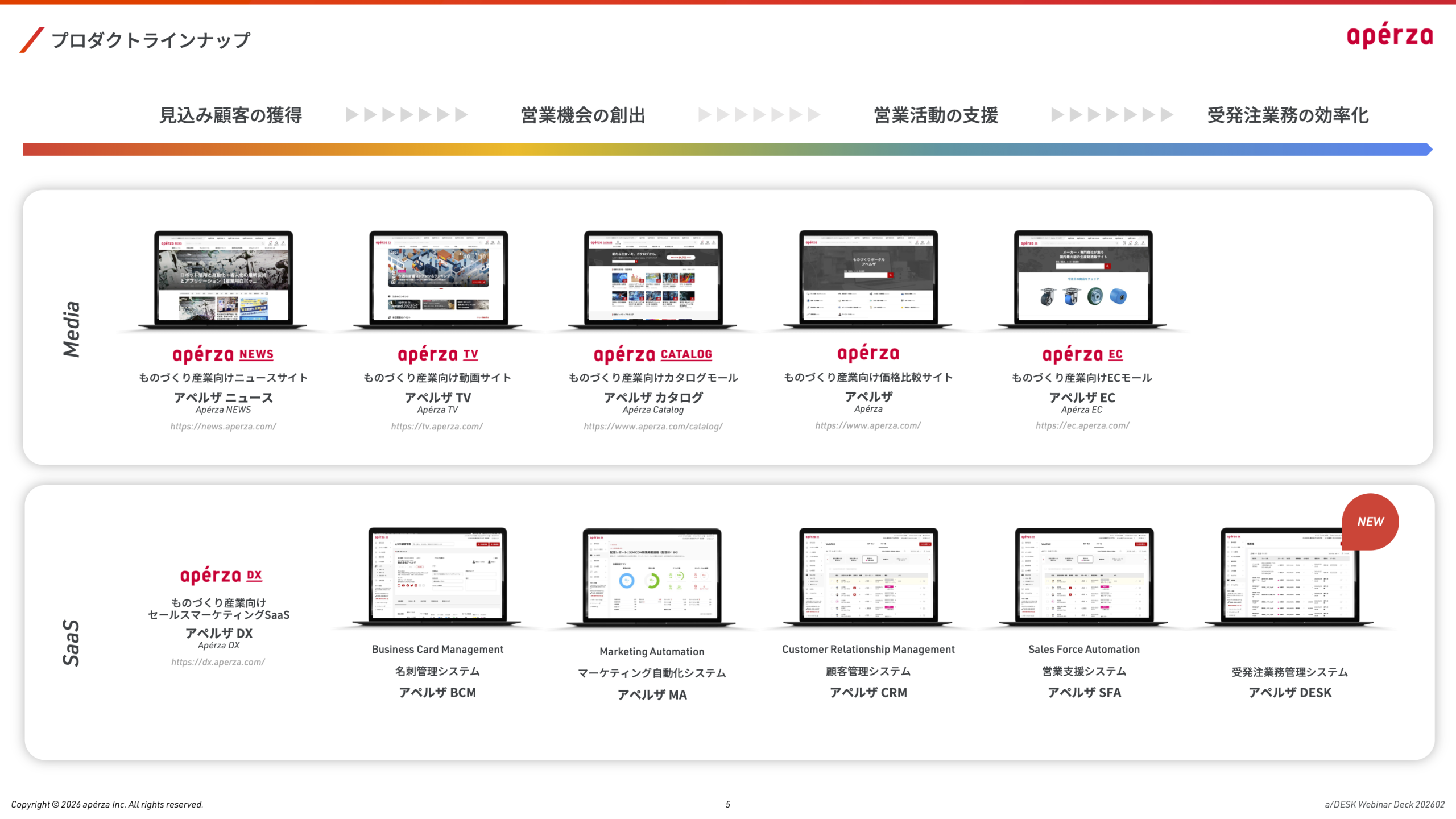1456x819 pixels.
Task: Click the 名刺管理システム label
Action: (437, 671)
